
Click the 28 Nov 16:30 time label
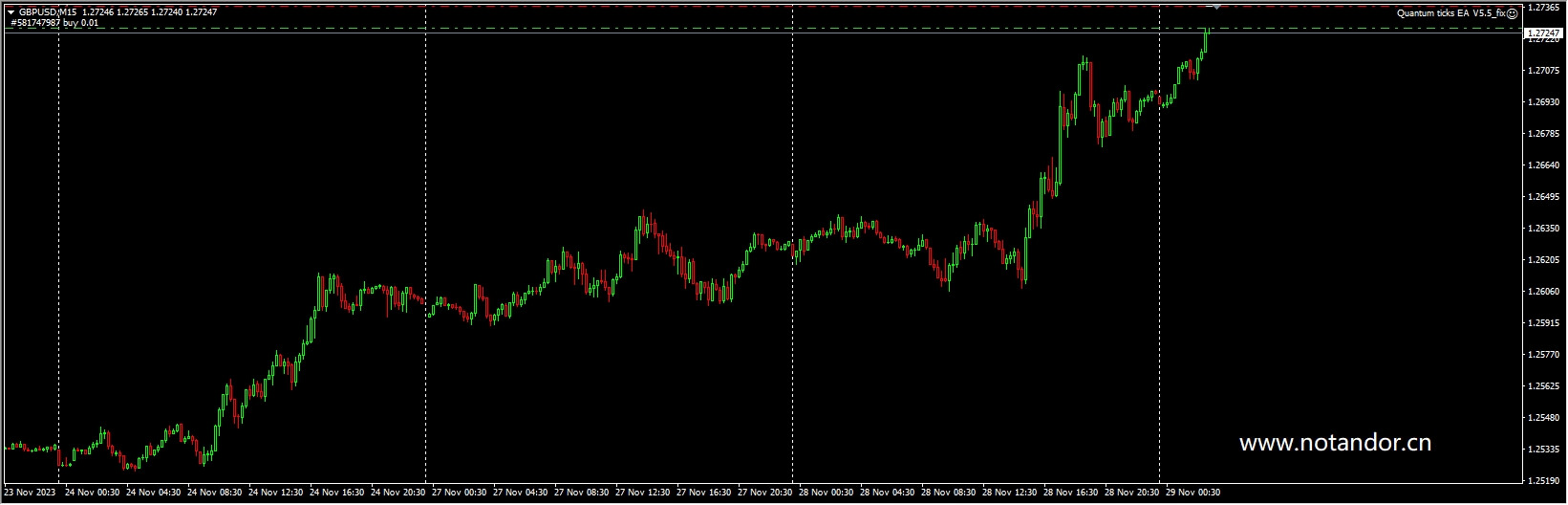[1071, 494]
